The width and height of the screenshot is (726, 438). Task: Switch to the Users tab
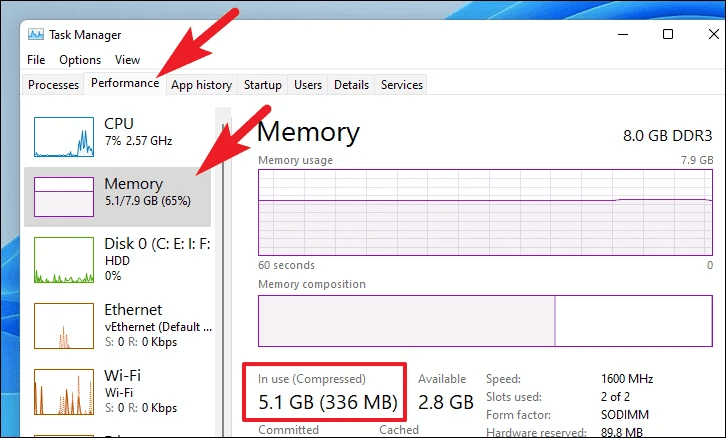point(307,85)
